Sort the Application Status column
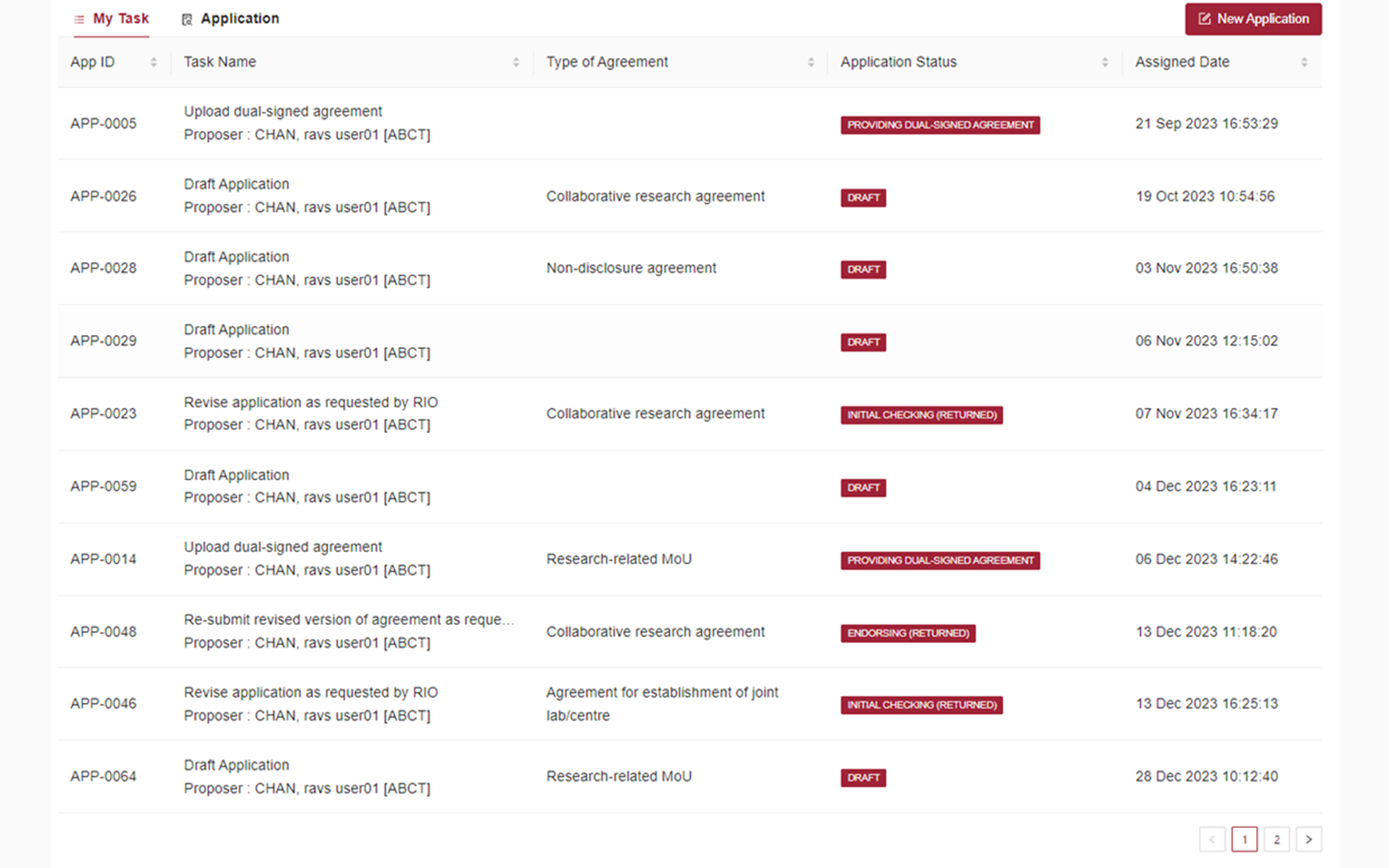This screenshot has height=868, width=1389. [1104, 62]
